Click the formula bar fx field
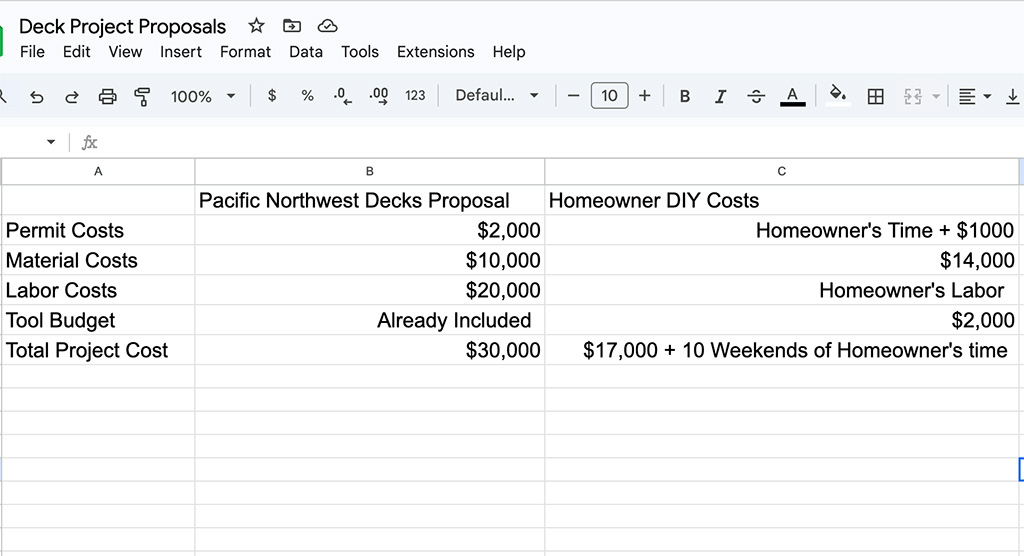The image size is (1024, 556). point(555,142)
